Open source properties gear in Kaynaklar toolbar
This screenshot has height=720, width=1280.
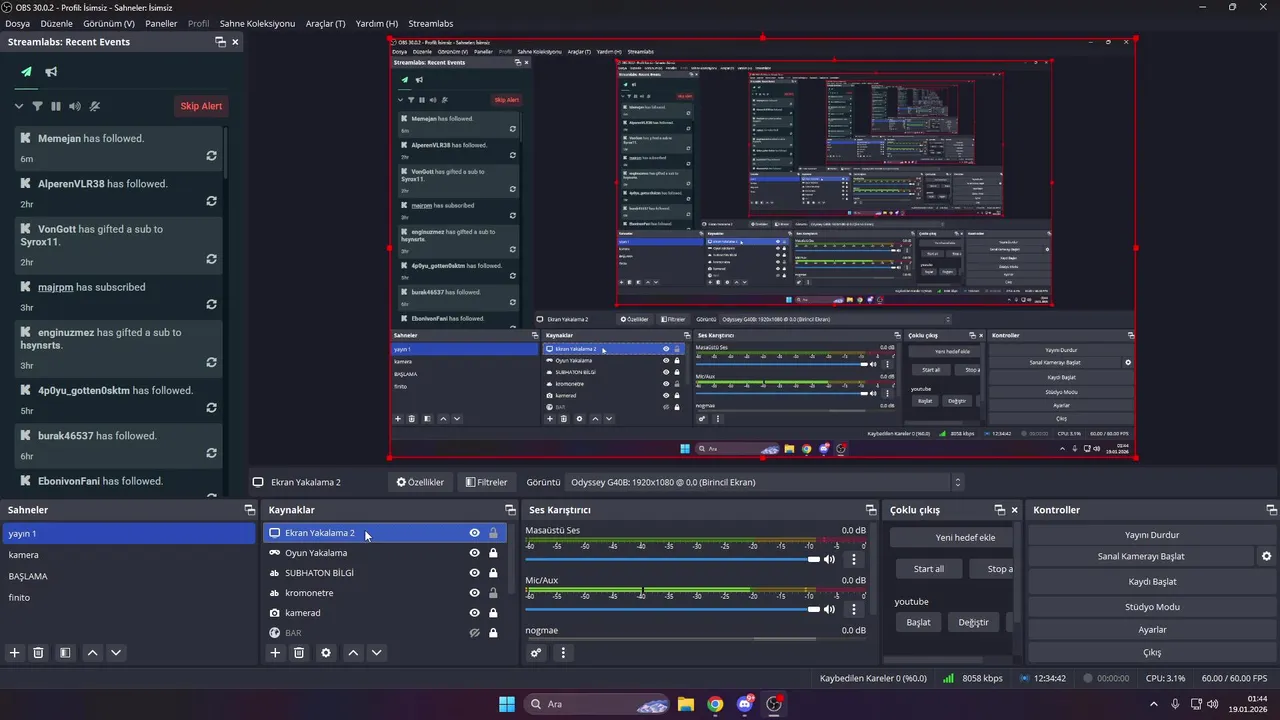tap(326, 653)
